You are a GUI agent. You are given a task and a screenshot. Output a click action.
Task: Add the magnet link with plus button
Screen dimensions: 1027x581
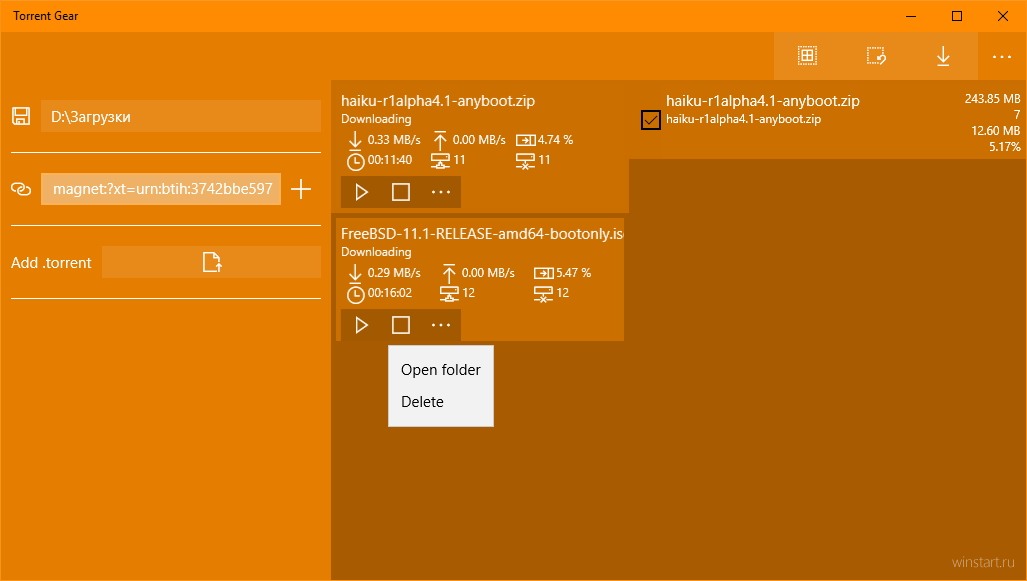301,189
